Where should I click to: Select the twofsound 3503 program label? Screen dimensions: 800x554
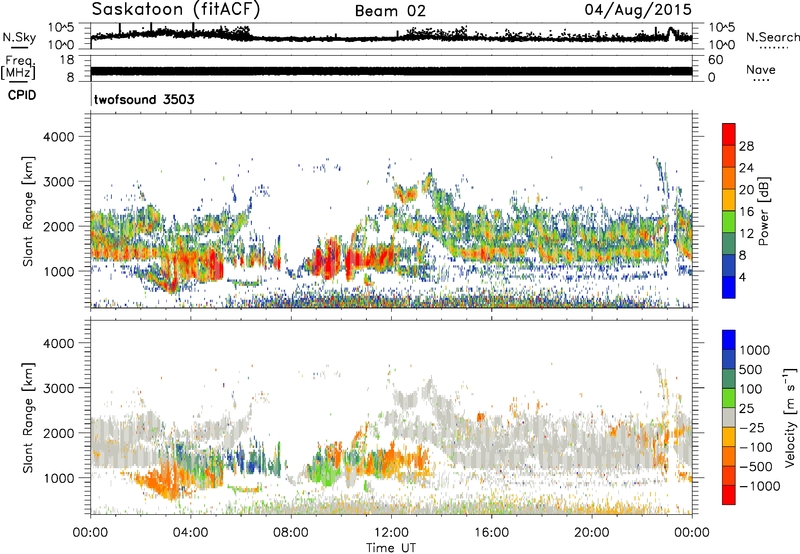click(x=144, y=99)
